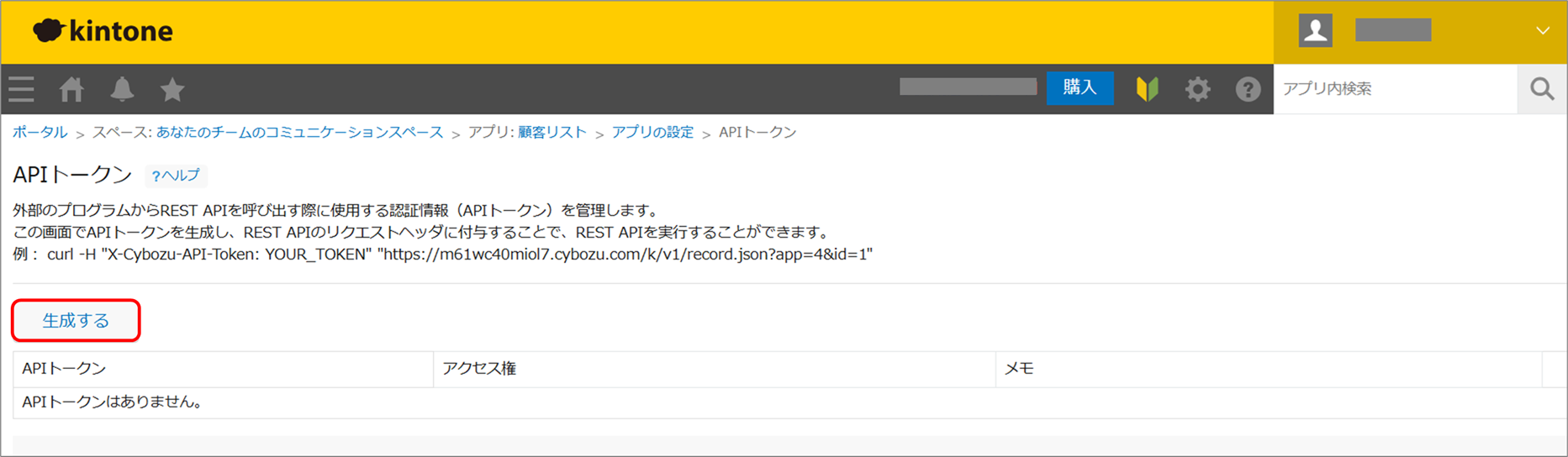Image resolution: width=1568 pixels, height=457 pixels.
Task: Open the hamburger navigation menu
Action: click(22, 89)
